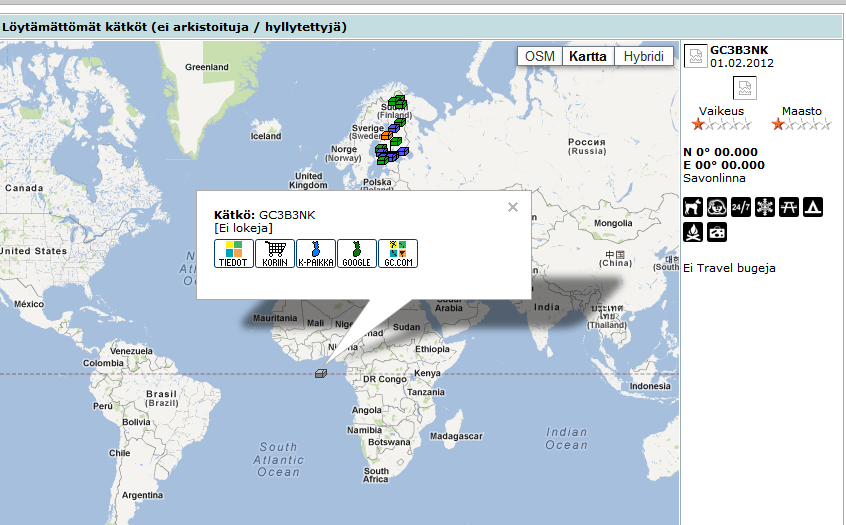The height and width of the screenshot is (525, 846).
Task: Click the dogs allowed attribute icon
Action: (x=693, y=207)
